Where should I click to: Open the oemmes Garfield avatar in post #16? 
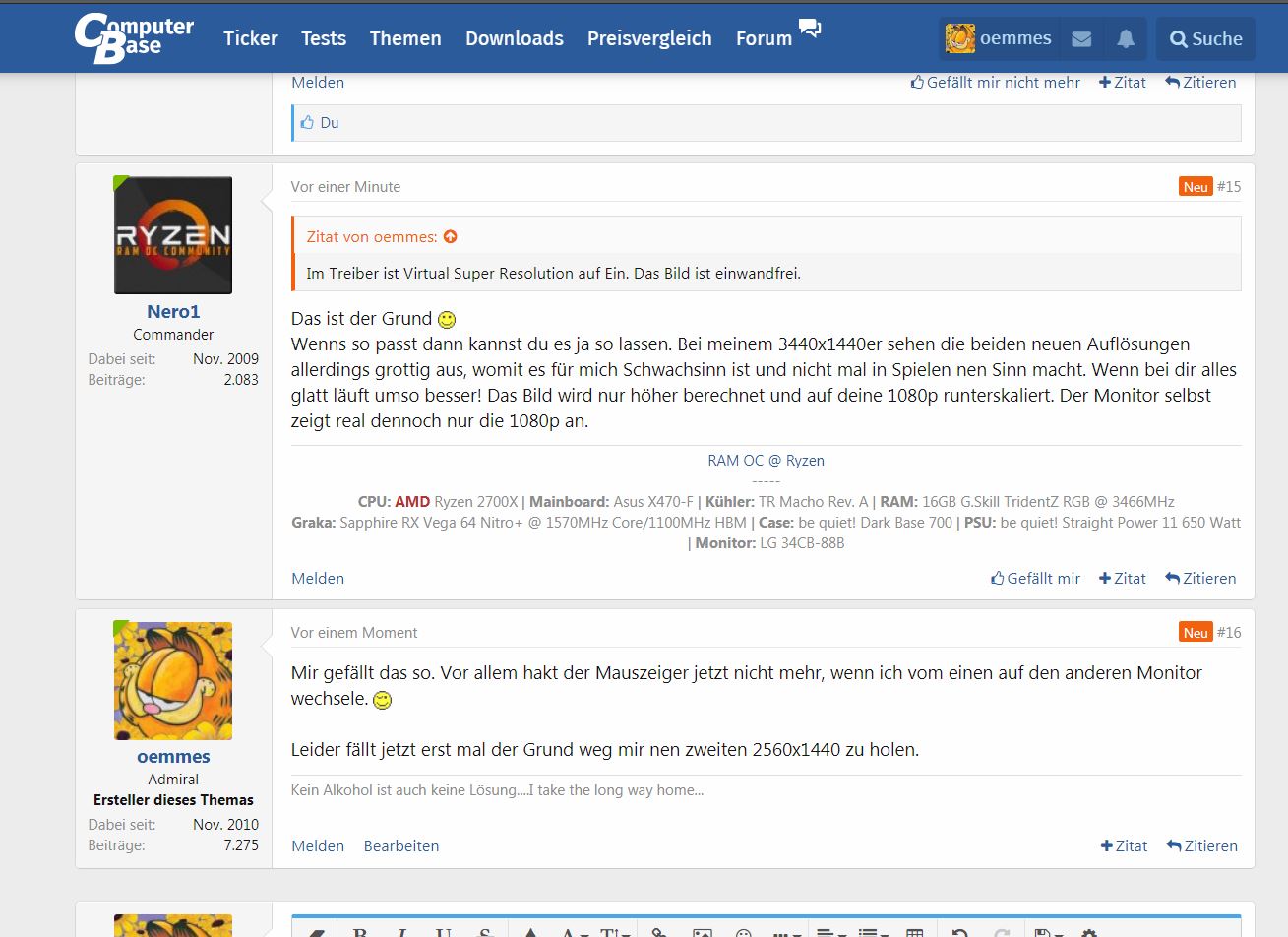[173, 681]
